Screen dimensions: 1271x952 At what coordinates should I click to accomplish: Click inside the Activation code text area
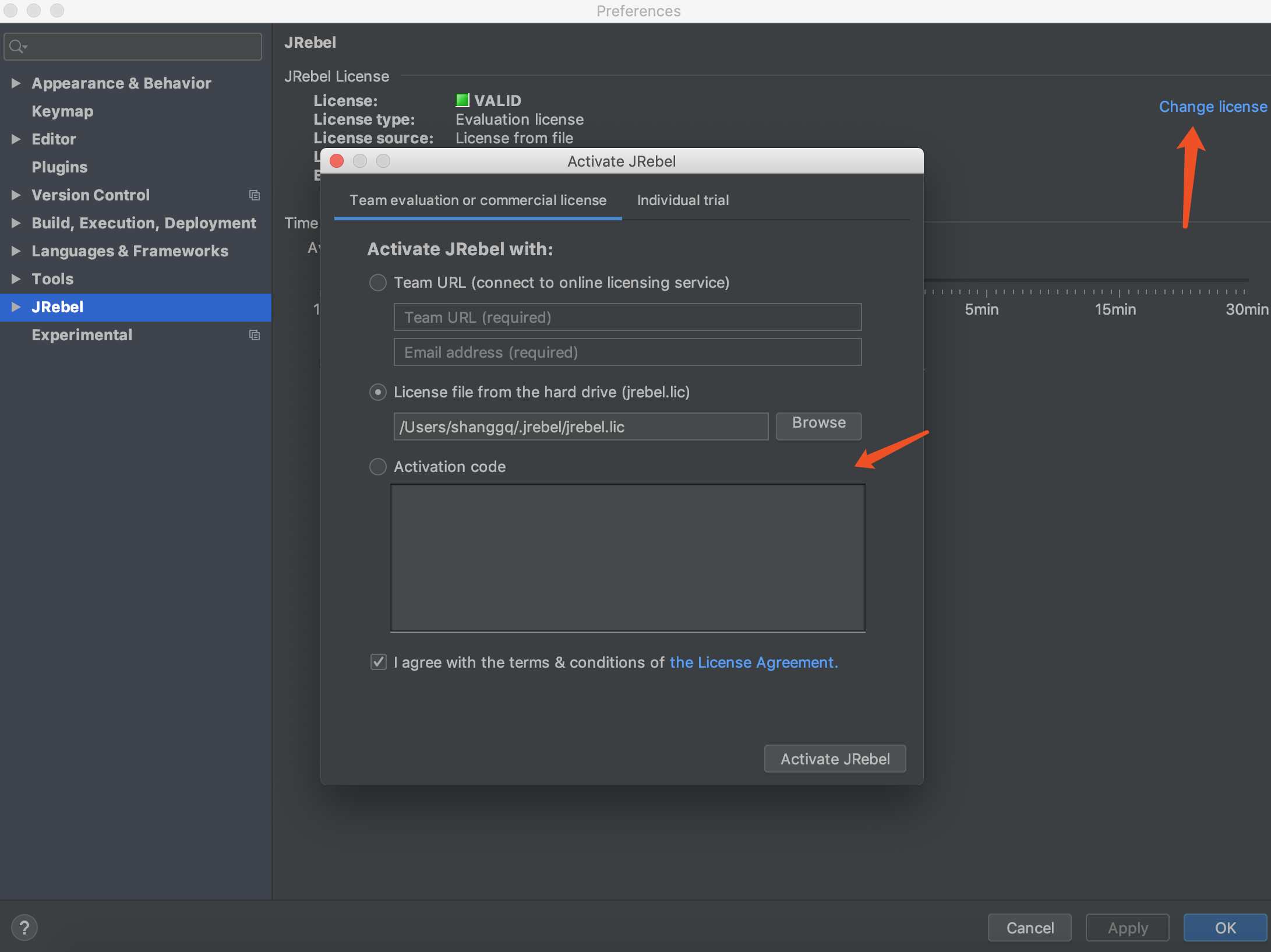click(x=627, y=558)
